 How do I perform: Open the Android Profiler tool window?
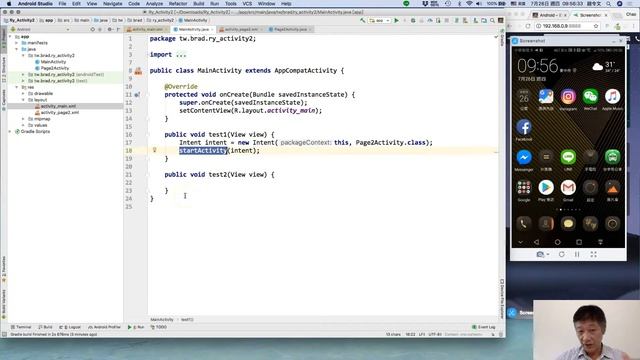point(104,327)
